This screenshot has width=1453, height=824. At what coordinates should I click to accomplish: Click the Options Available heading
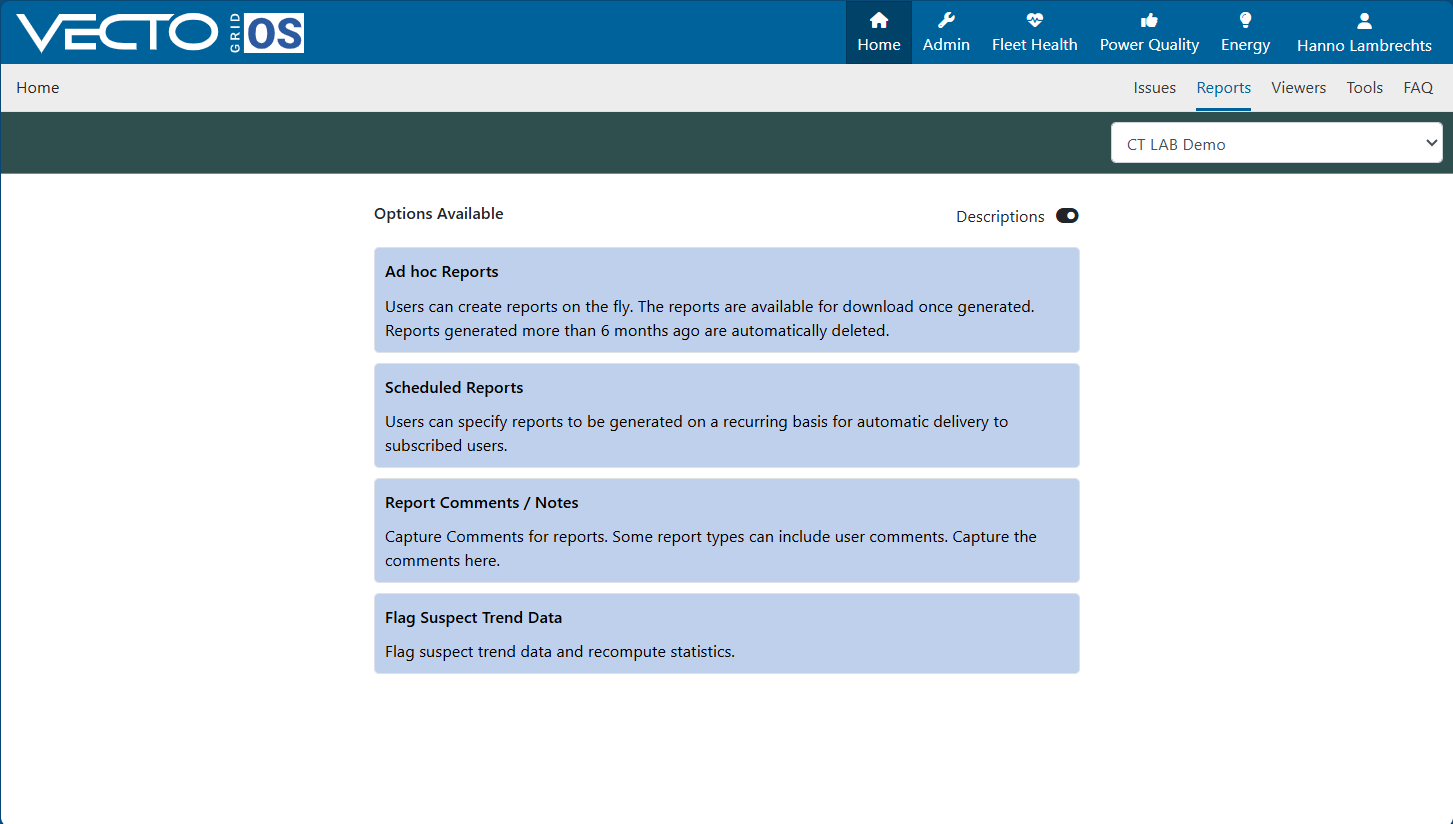[439, 214]
